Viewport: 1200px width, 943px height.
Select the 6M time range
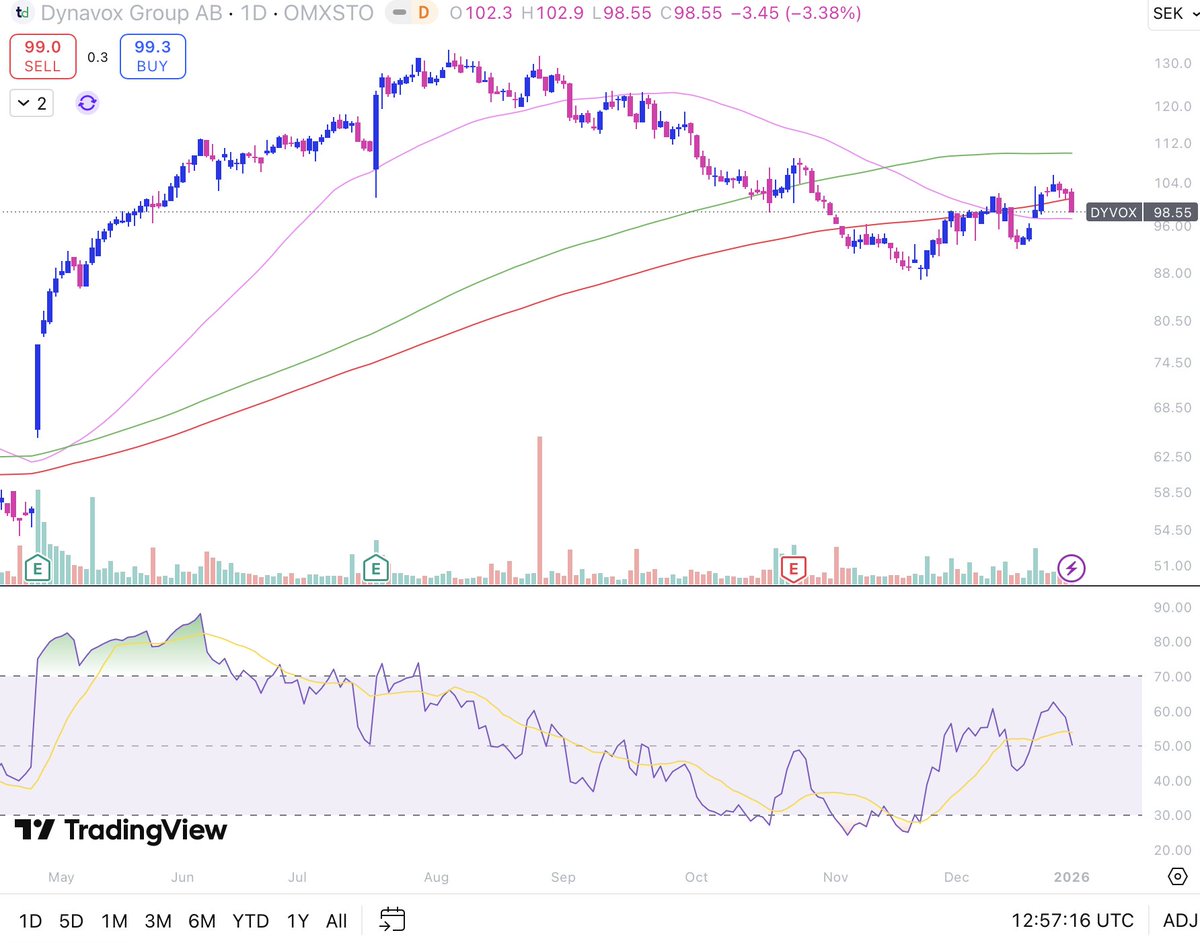coord(202,920)
